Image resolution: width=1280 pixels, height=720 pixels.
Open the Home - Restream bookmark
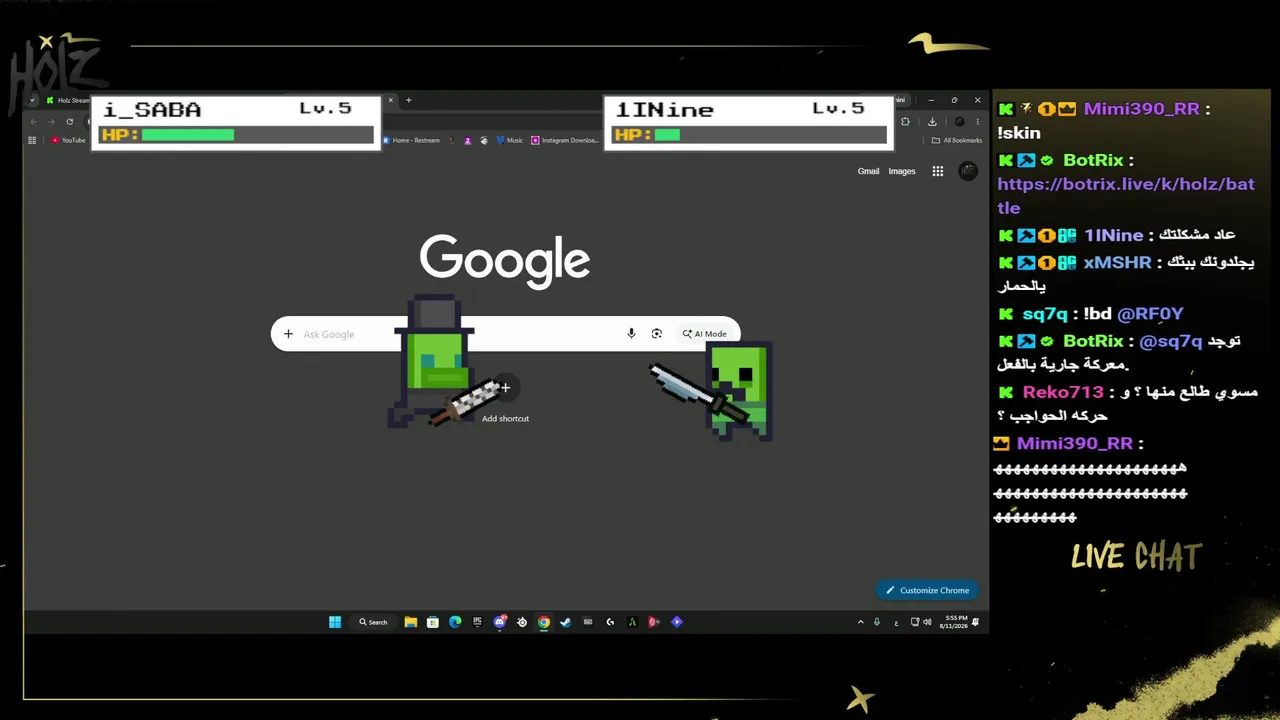coord(411,140)
